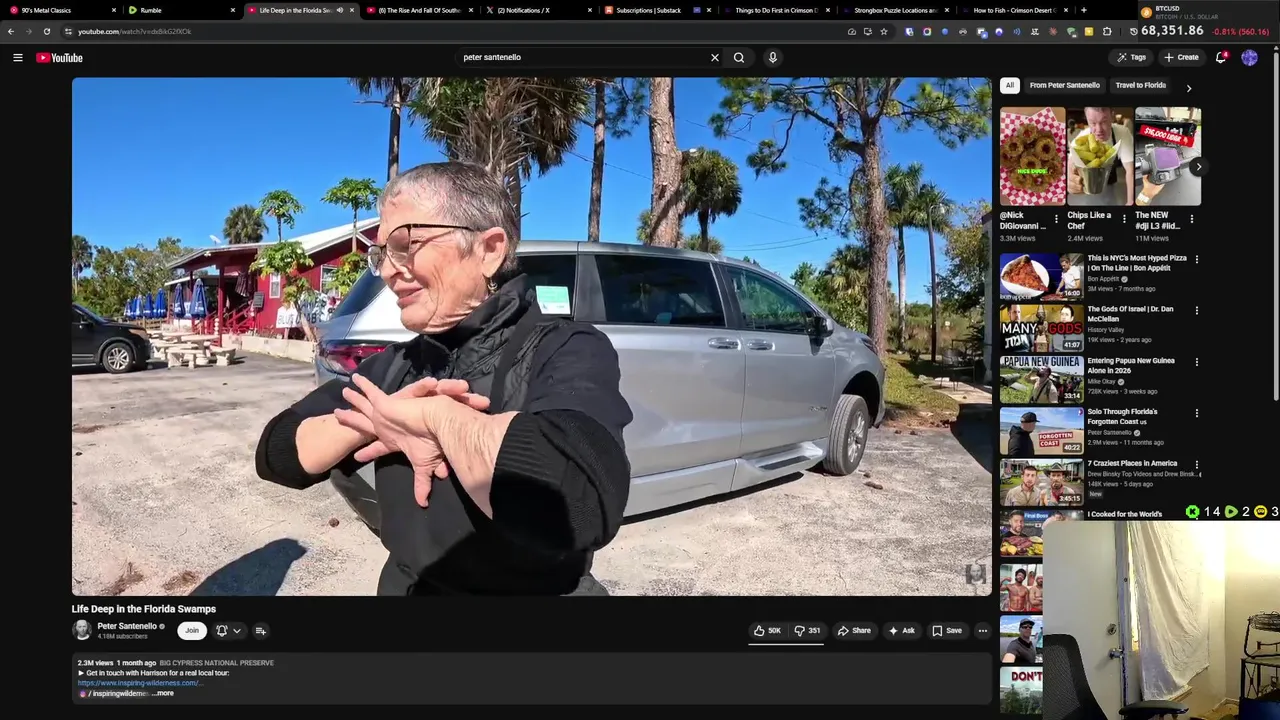The height and width of the screenshot is (720, 1280).
Task: Click channel watermark in video corner
Action: [975, 573]
